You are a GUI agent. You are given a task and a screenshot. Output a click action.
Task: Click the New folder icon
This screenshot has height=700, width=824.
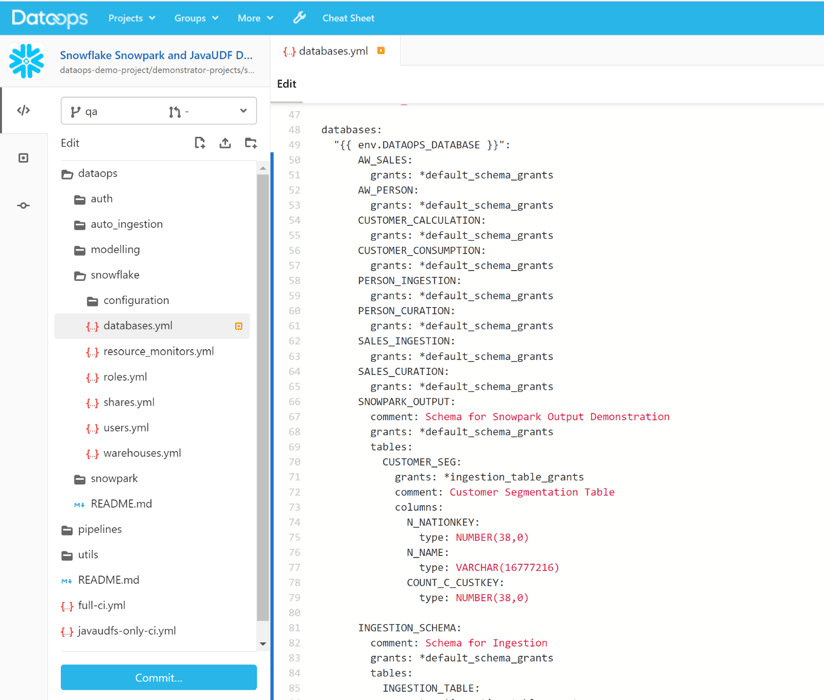click(x=251, y=143)
